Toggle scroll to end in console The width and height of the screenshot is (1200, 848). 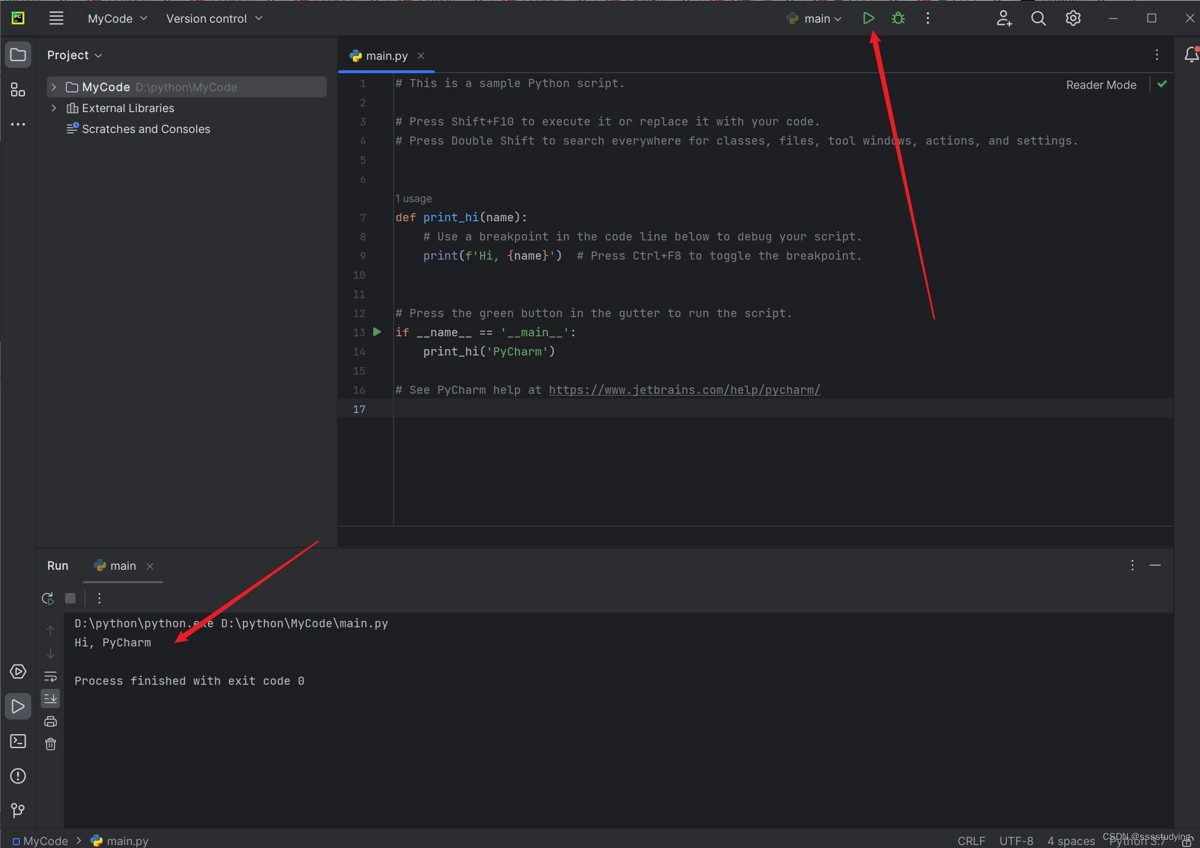(x=51, y=698)
